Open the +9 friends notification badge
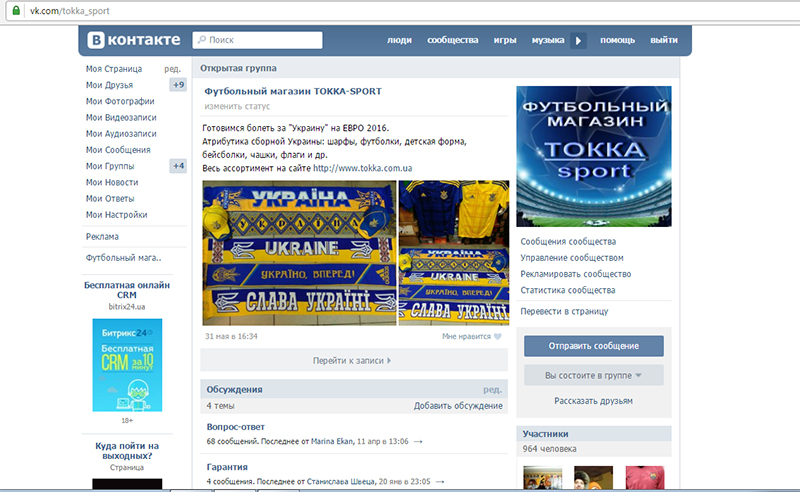The image size is (800, 492). (178, 85)
